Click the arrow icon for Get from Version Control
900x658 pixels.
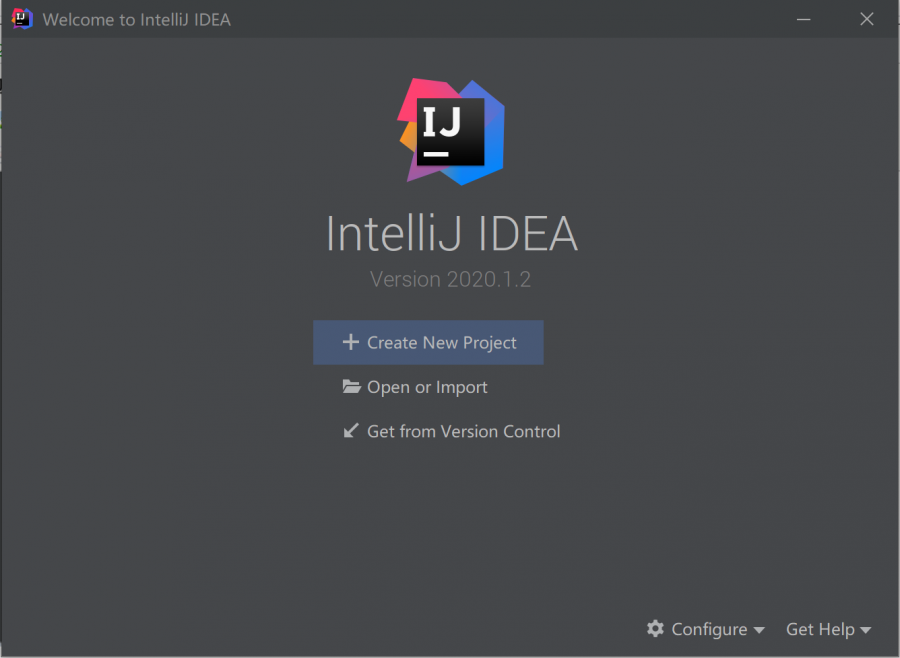351,431
